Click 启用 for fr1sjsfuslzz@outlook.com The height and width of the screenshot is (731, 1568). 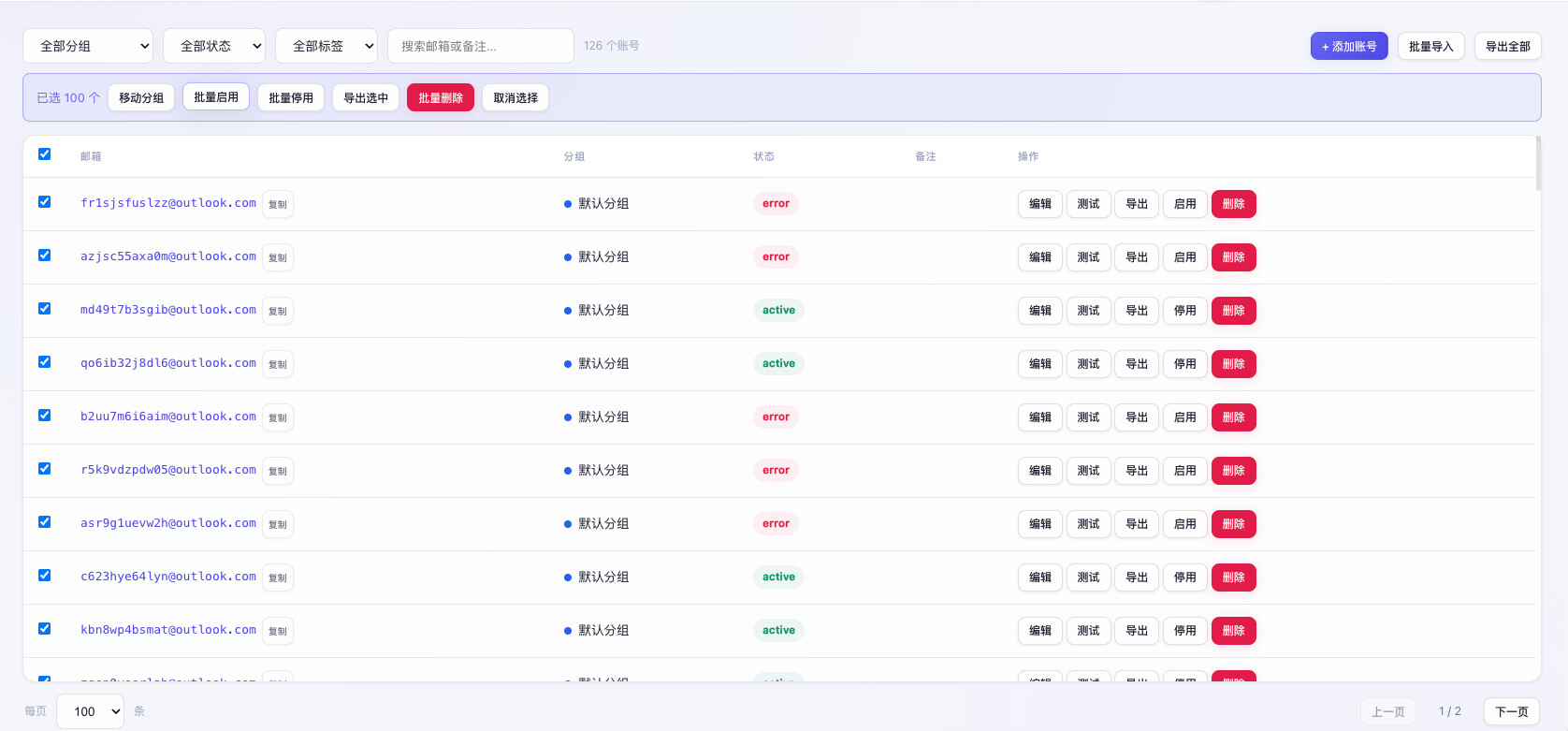pos(1185,204)
